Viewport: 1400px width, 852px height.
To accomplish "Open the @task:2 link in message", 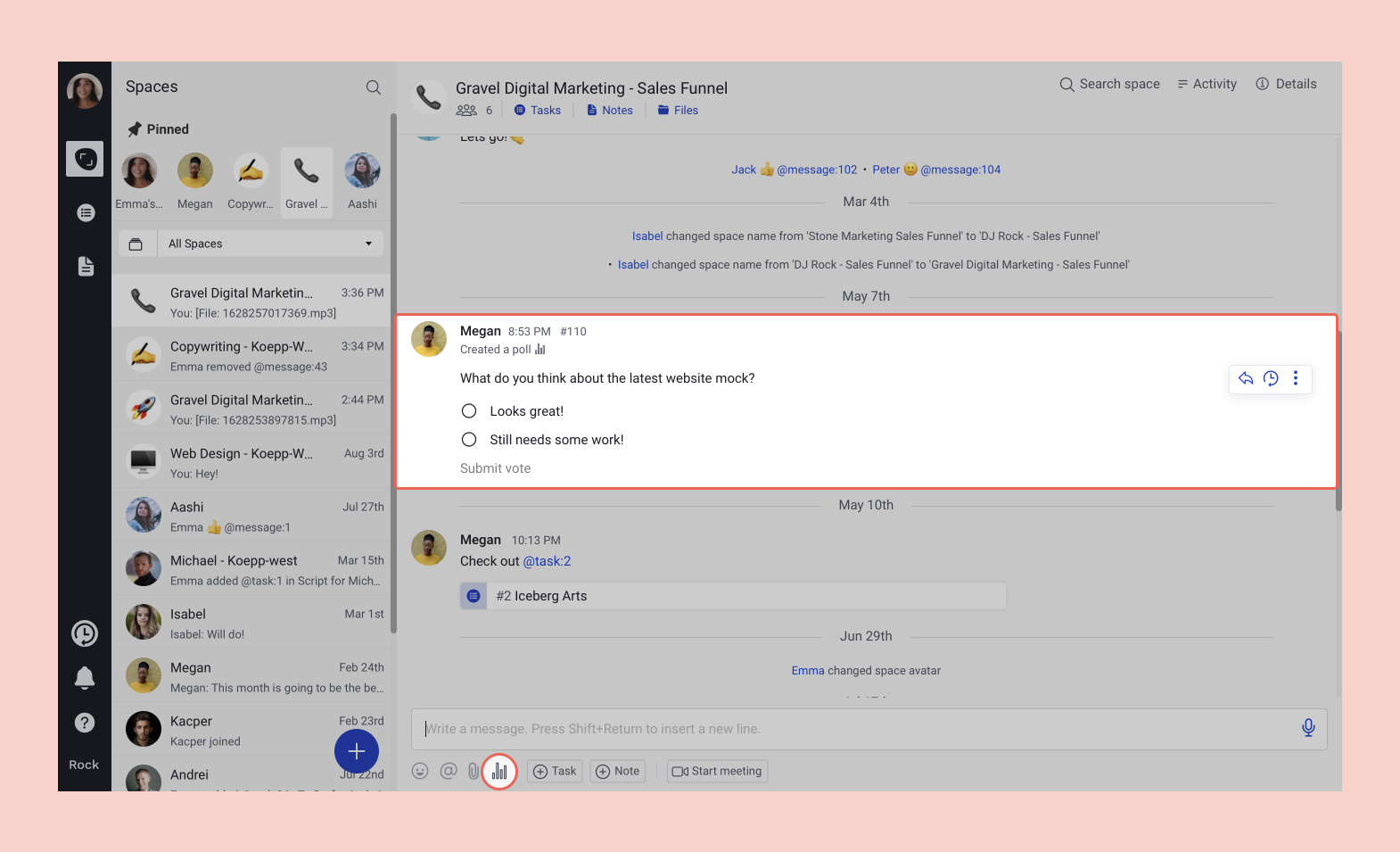I will [x=547, y=561].
